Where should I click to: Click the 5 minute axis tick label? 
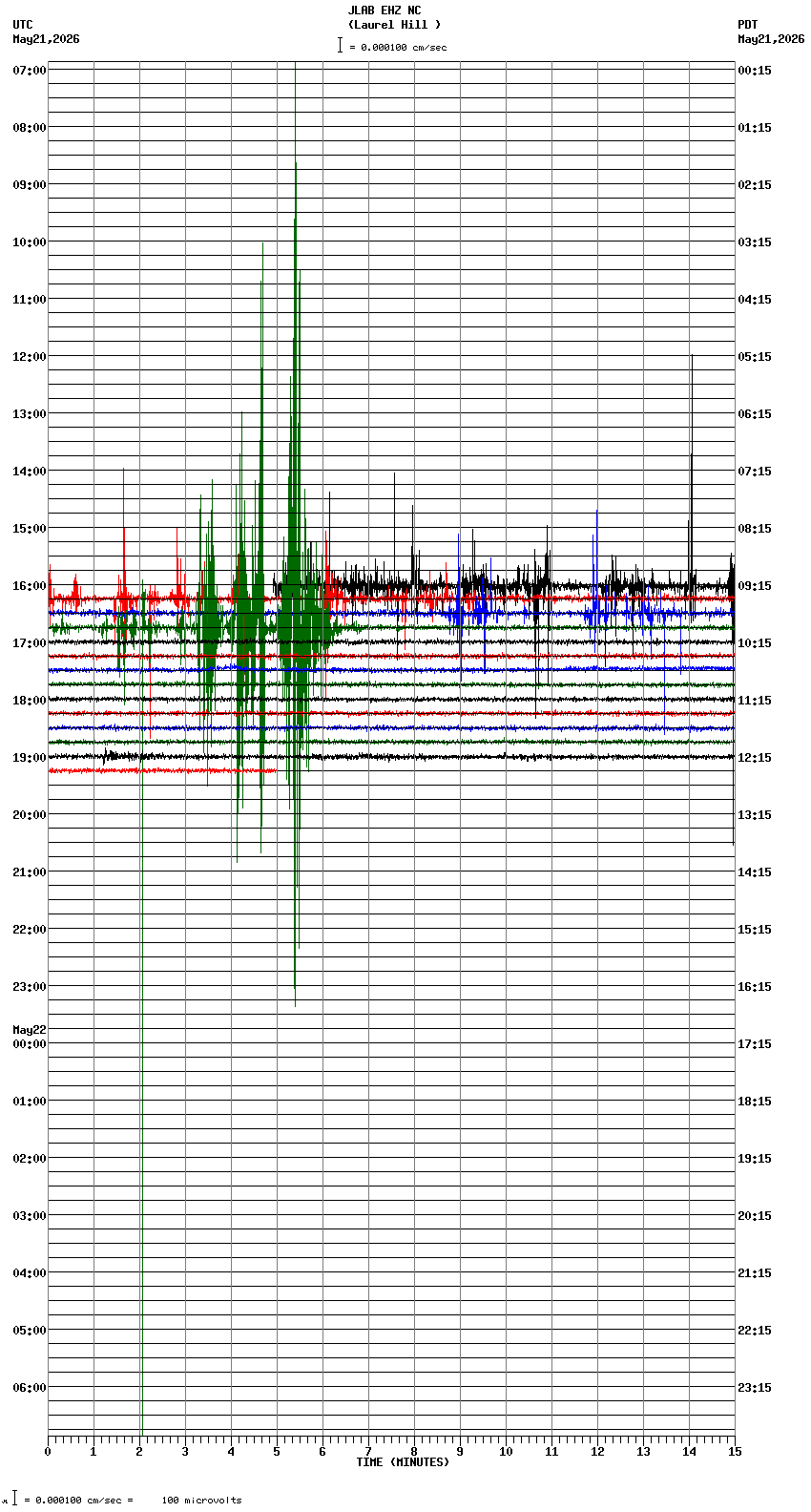(277, 1452)
